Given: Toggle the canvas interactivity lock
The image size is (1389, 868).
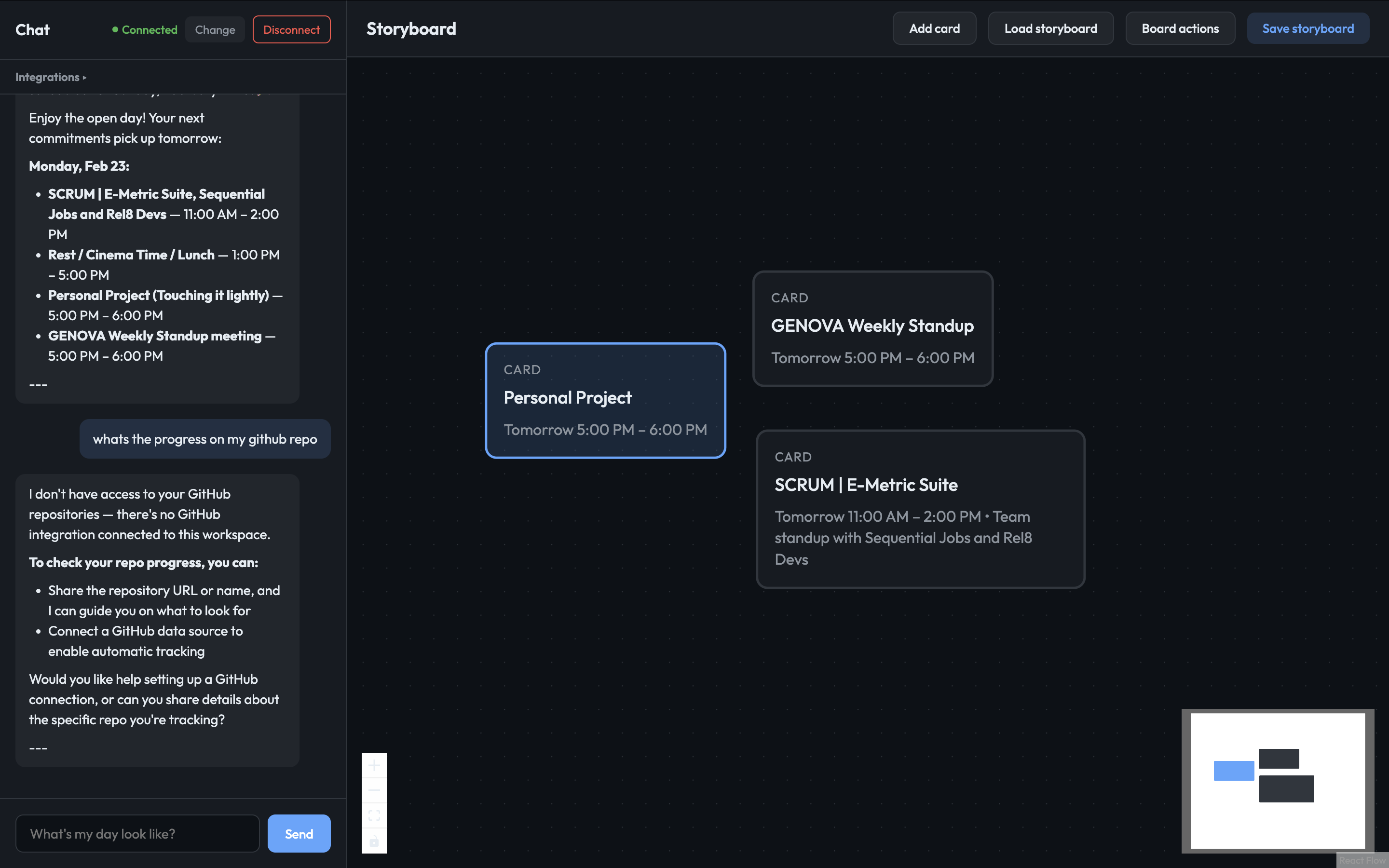Looking at the screenshot, I should click(x=374, y=841).
